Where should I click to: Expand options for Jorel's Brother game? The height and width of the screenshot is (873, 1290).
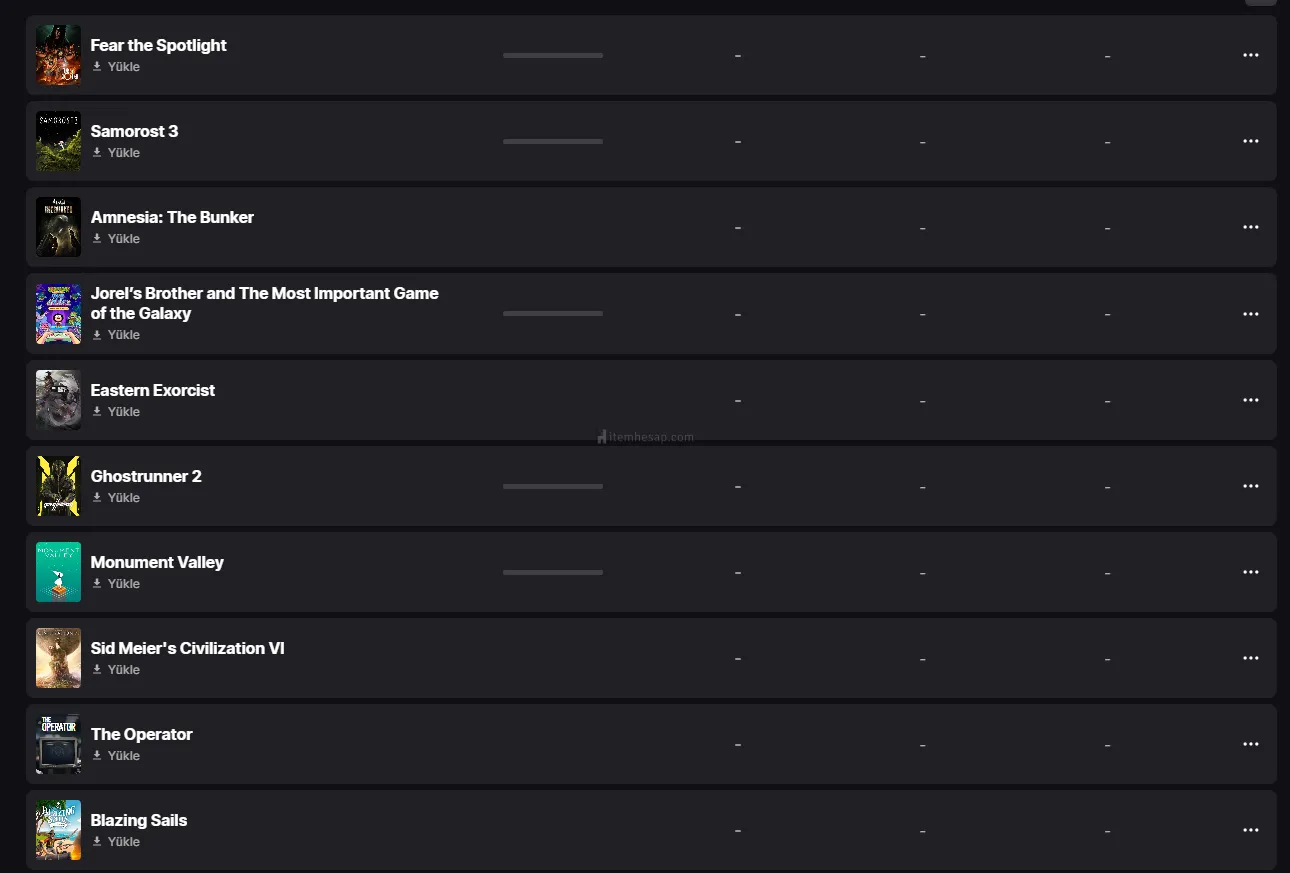(x=1250, y=314)
